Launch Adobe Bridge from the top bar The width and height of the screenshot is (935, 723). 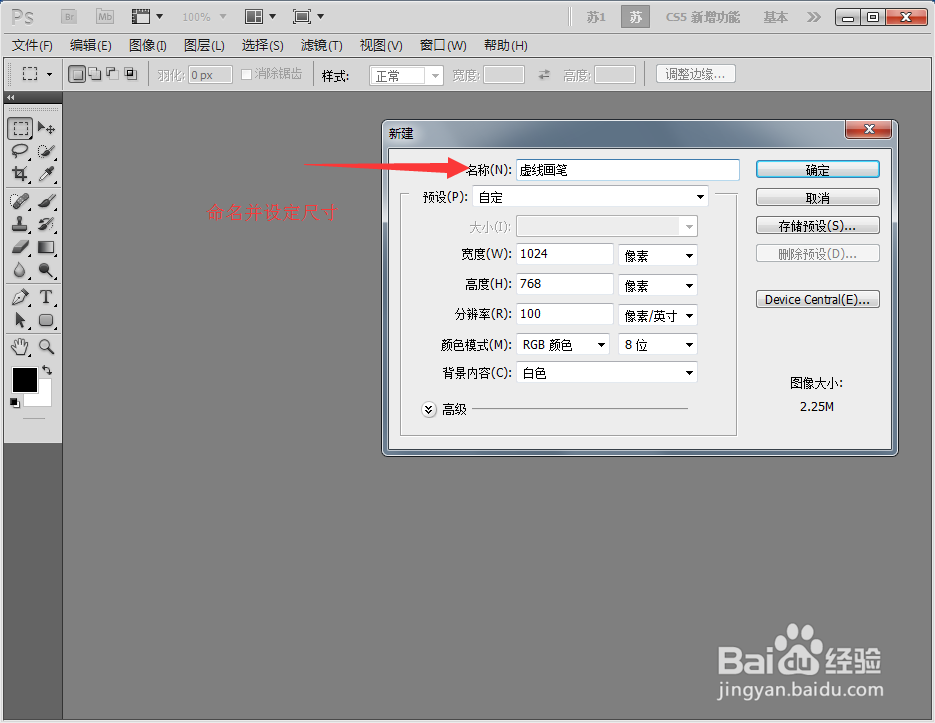point(69,17)
